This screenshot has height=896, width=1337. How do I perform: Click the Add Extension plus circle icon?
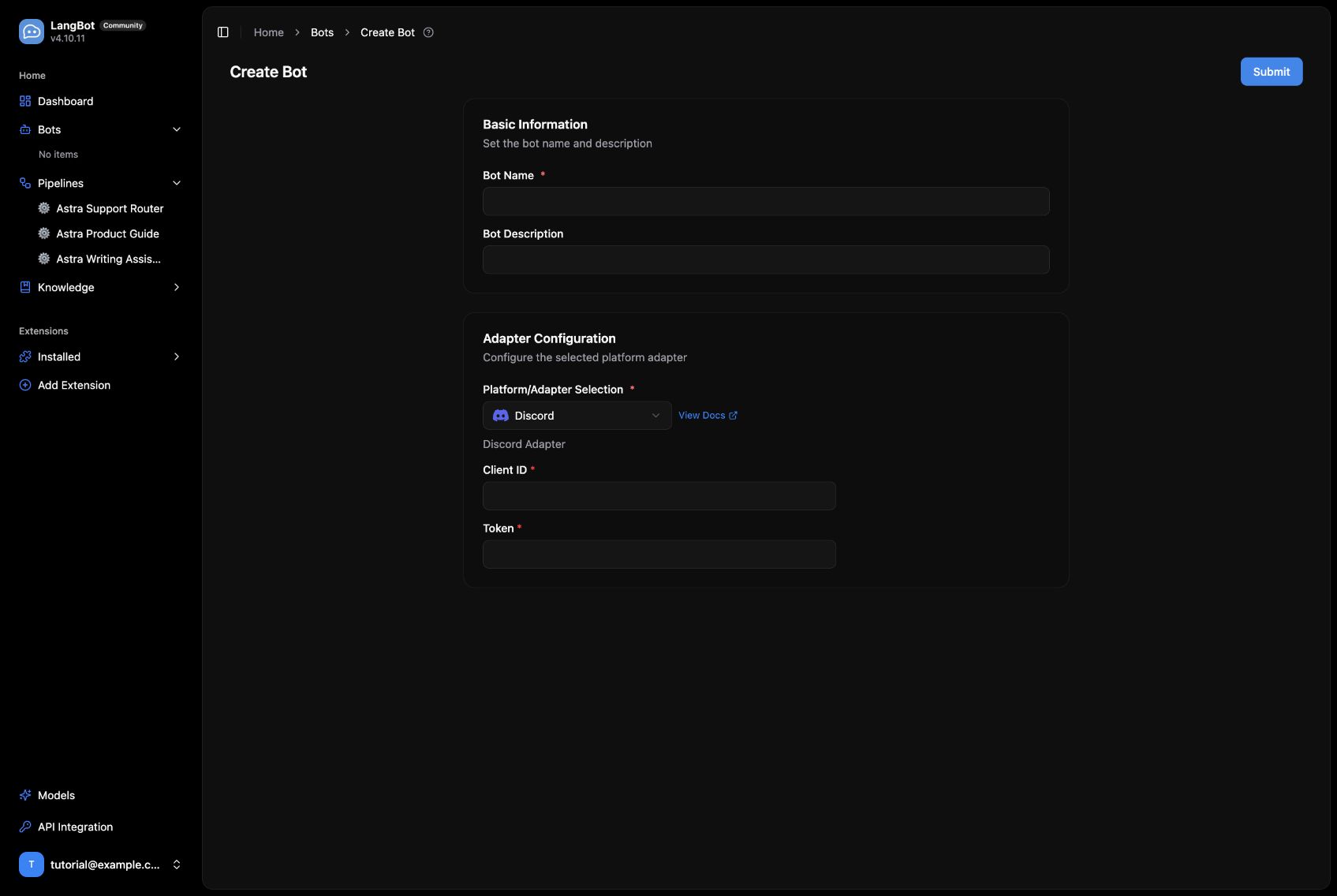tap(25, 385)
